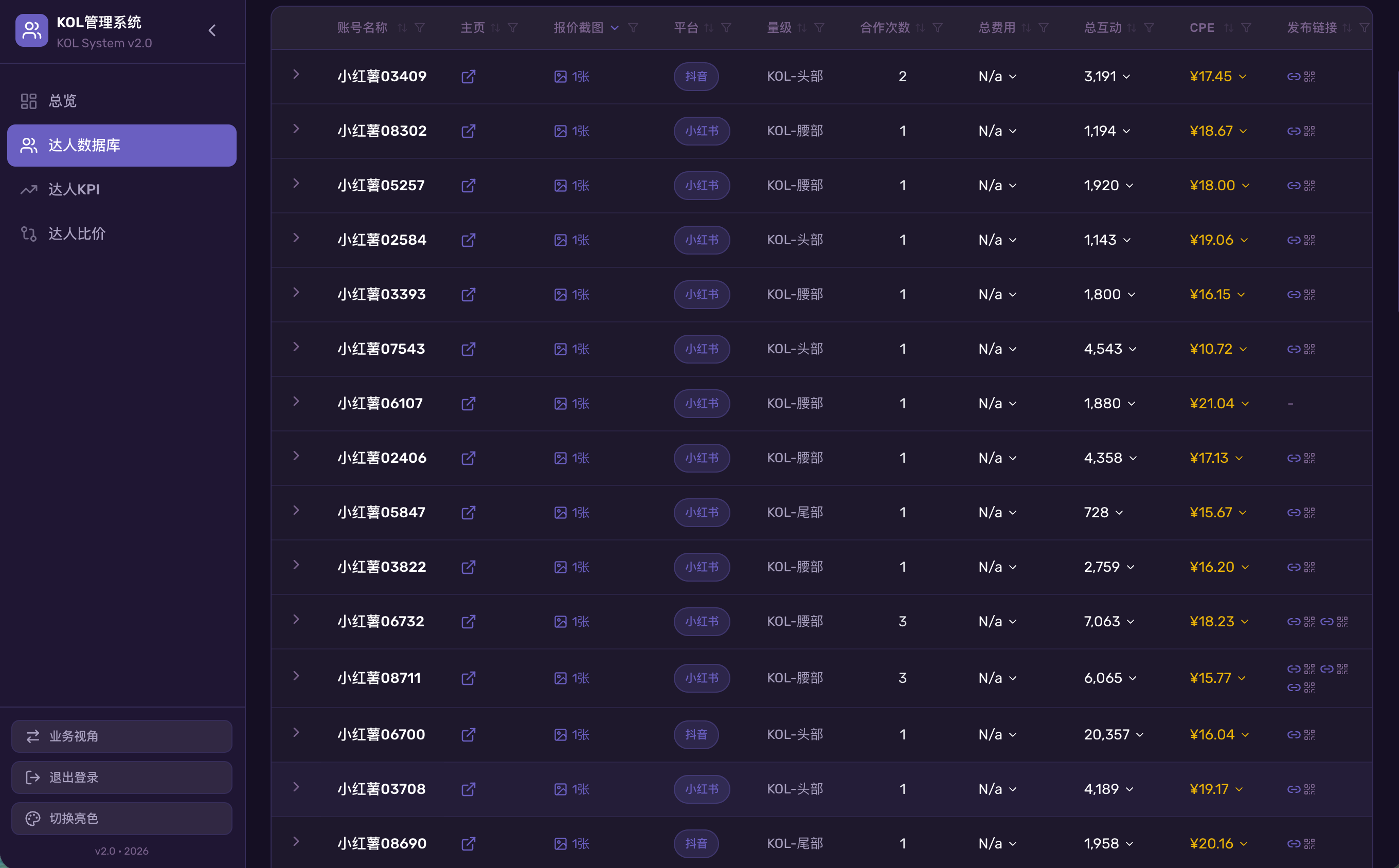Click filter icon on 平台 column
This screenshot has width=1399, height=868.
[x=726, y=28]
